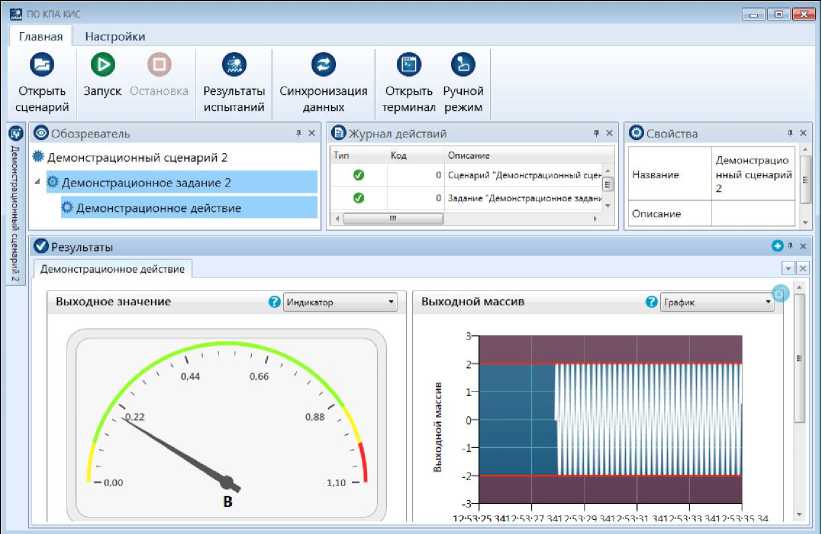Viewport: 822px width, 534px height.
Task: Switch to the Настройки ribbon tab
Action: point(115,36)
